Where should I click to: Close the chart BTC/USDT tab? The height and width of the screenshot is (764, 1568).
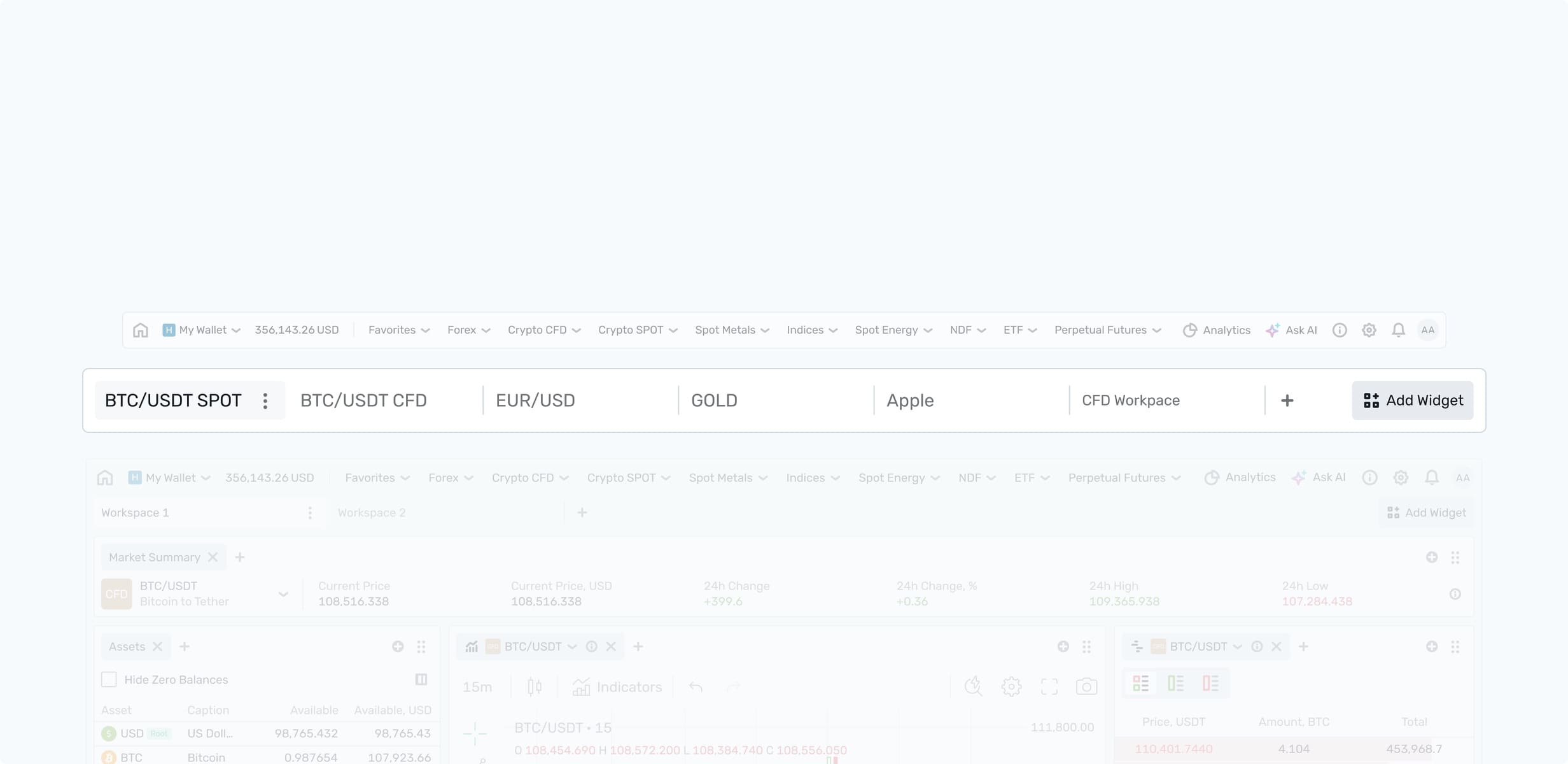[x=611, y=646]
